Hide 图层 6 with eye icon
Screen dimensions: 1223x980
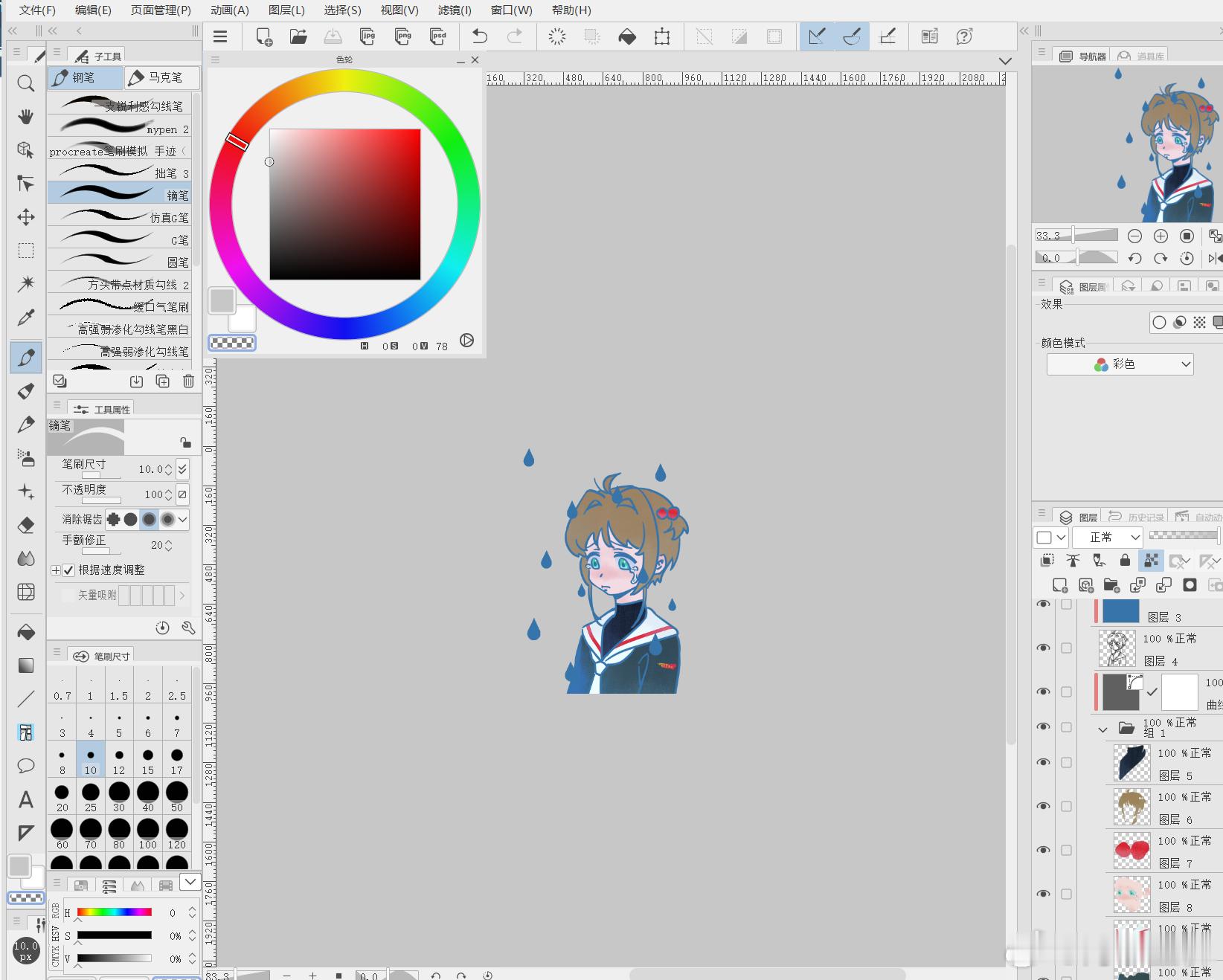click(x=1044, y=806)
